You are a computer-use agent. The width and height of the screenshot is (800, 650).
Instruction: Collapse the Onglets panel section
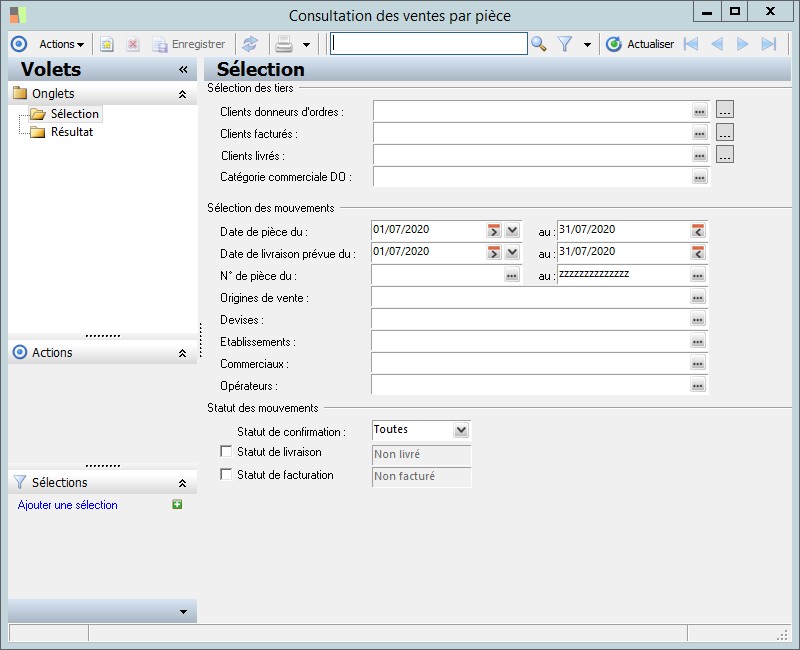pos(182,94)
